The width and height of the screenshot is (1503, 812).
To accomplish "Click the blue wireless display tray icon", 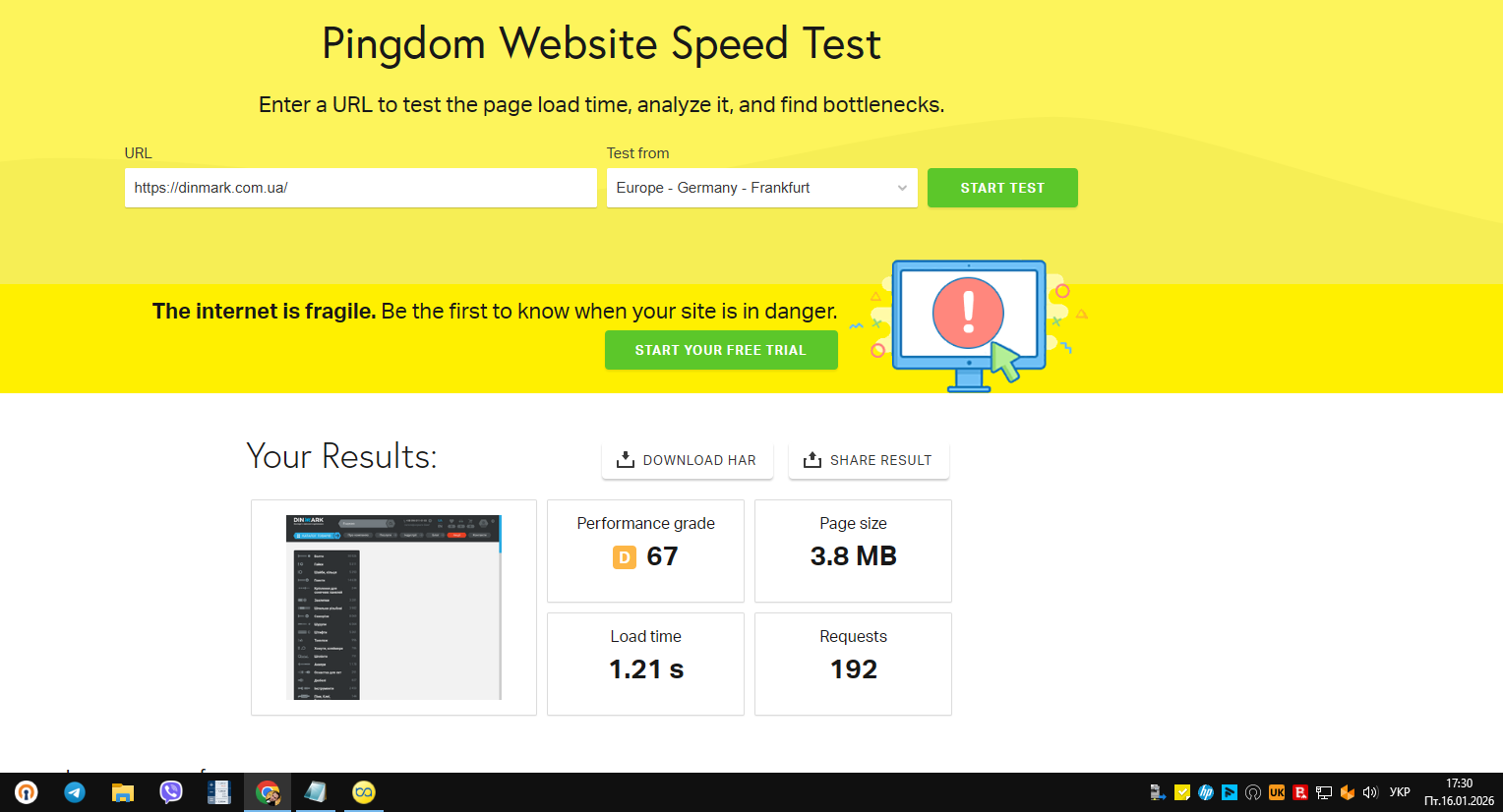I will pyautogui.click(x=1230, y=792).
